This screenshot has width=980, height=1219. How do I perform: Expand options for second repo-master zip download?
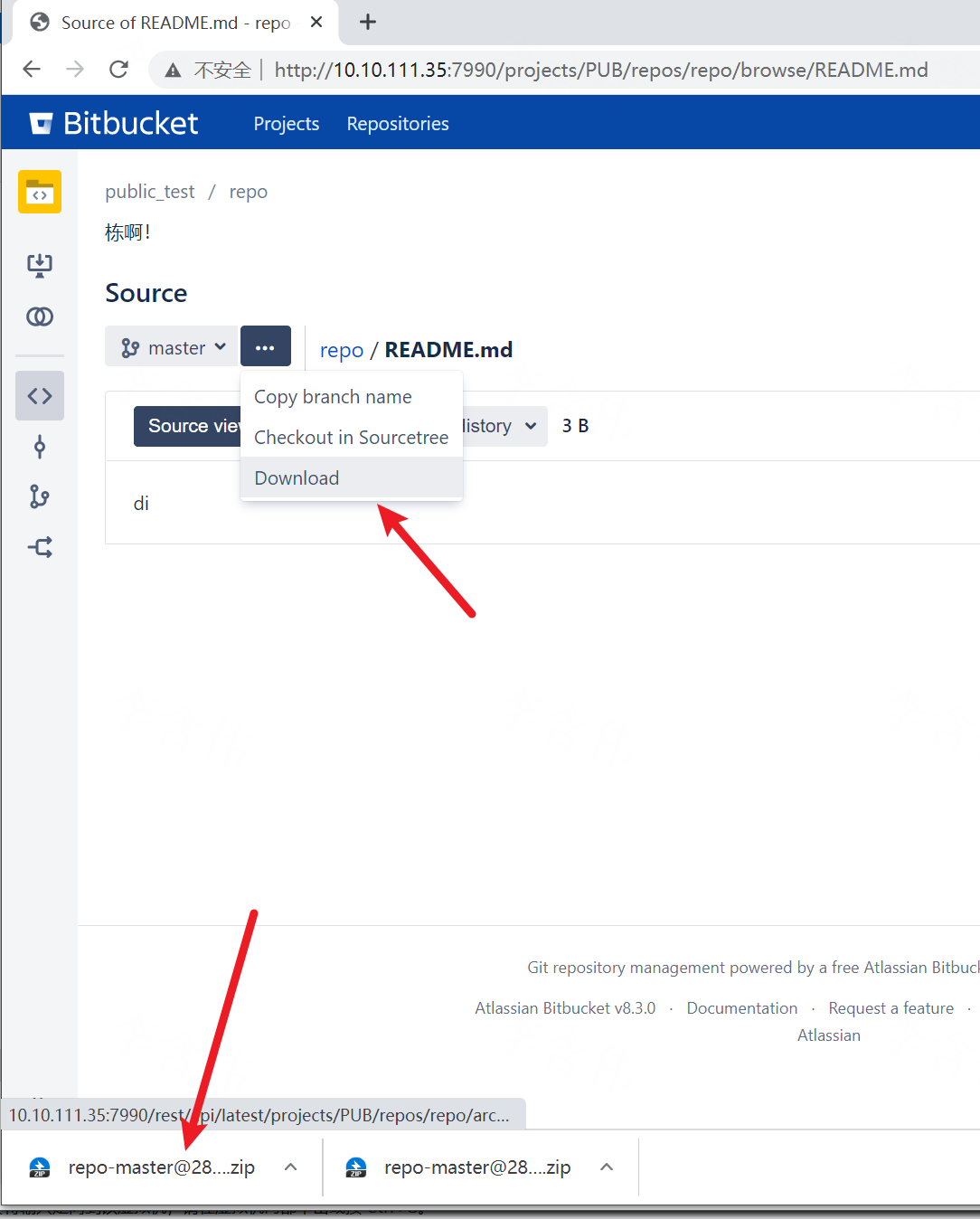click(607, 1167)
